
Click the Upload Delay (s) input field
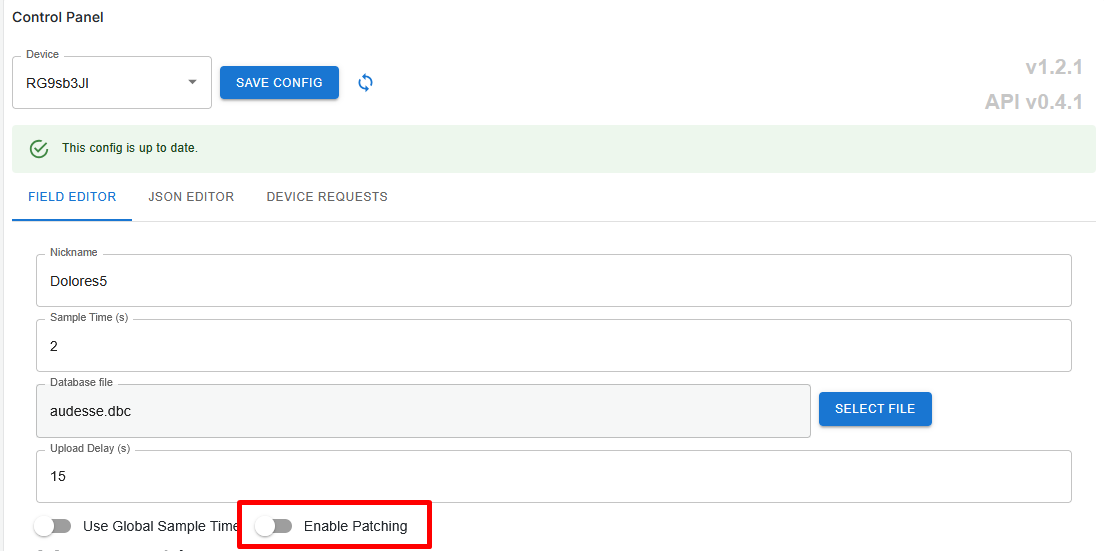[x=554, y=476]
